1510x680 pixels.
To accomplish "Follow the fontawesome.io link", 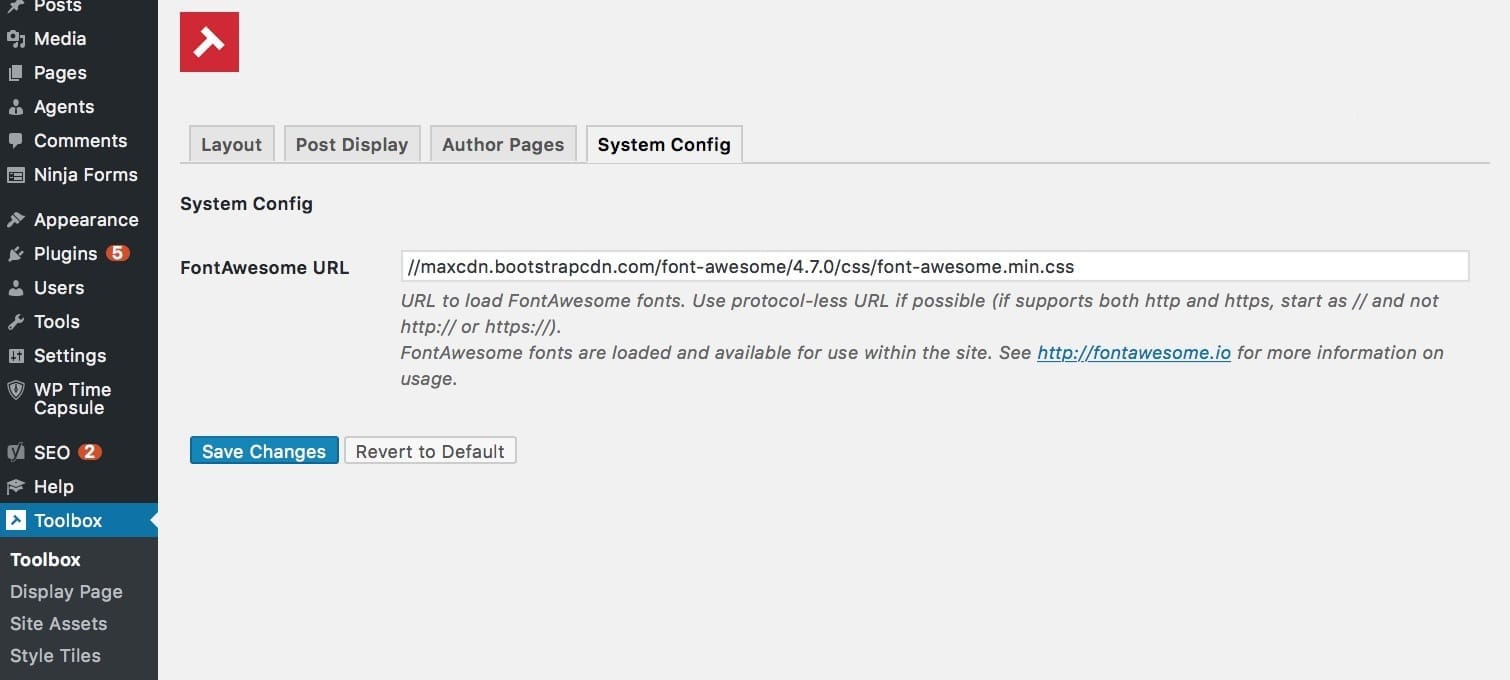I will pos(1133,353).
